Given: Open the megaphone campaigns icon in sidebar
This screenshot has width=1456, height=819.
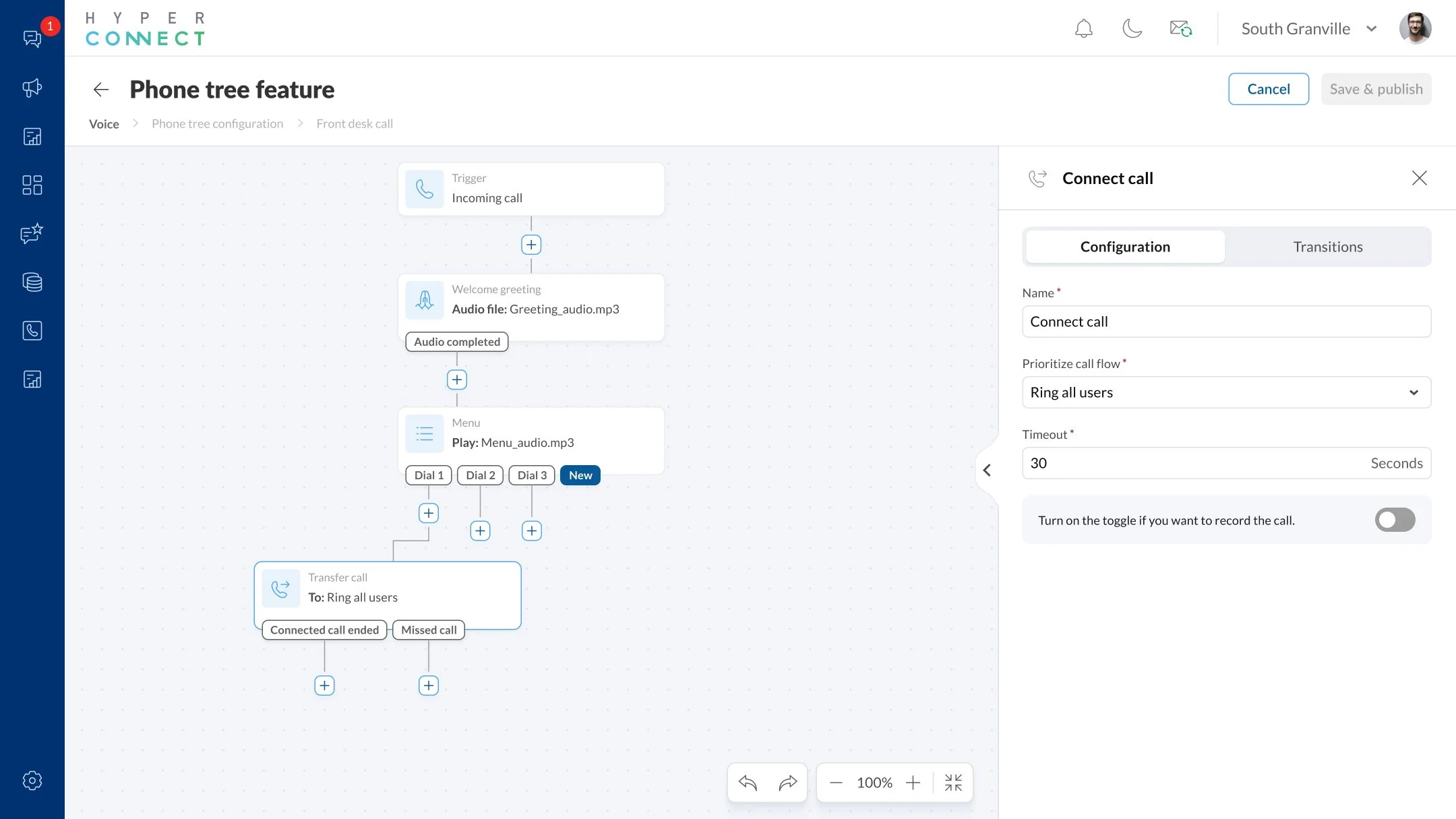Looking at the screenshot, I should click(x=32, y=88).
